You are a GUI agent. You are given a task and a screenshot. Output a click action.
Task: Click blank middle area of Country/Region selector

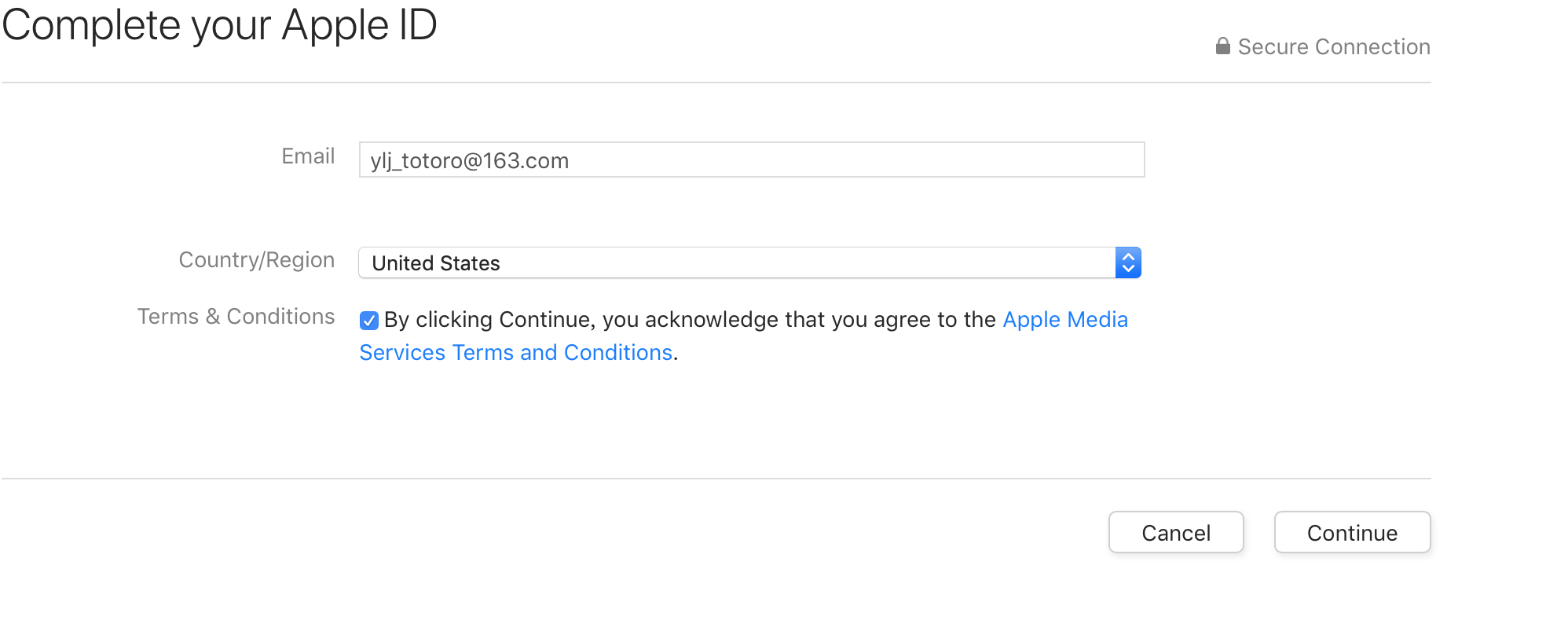pos(786,262)
